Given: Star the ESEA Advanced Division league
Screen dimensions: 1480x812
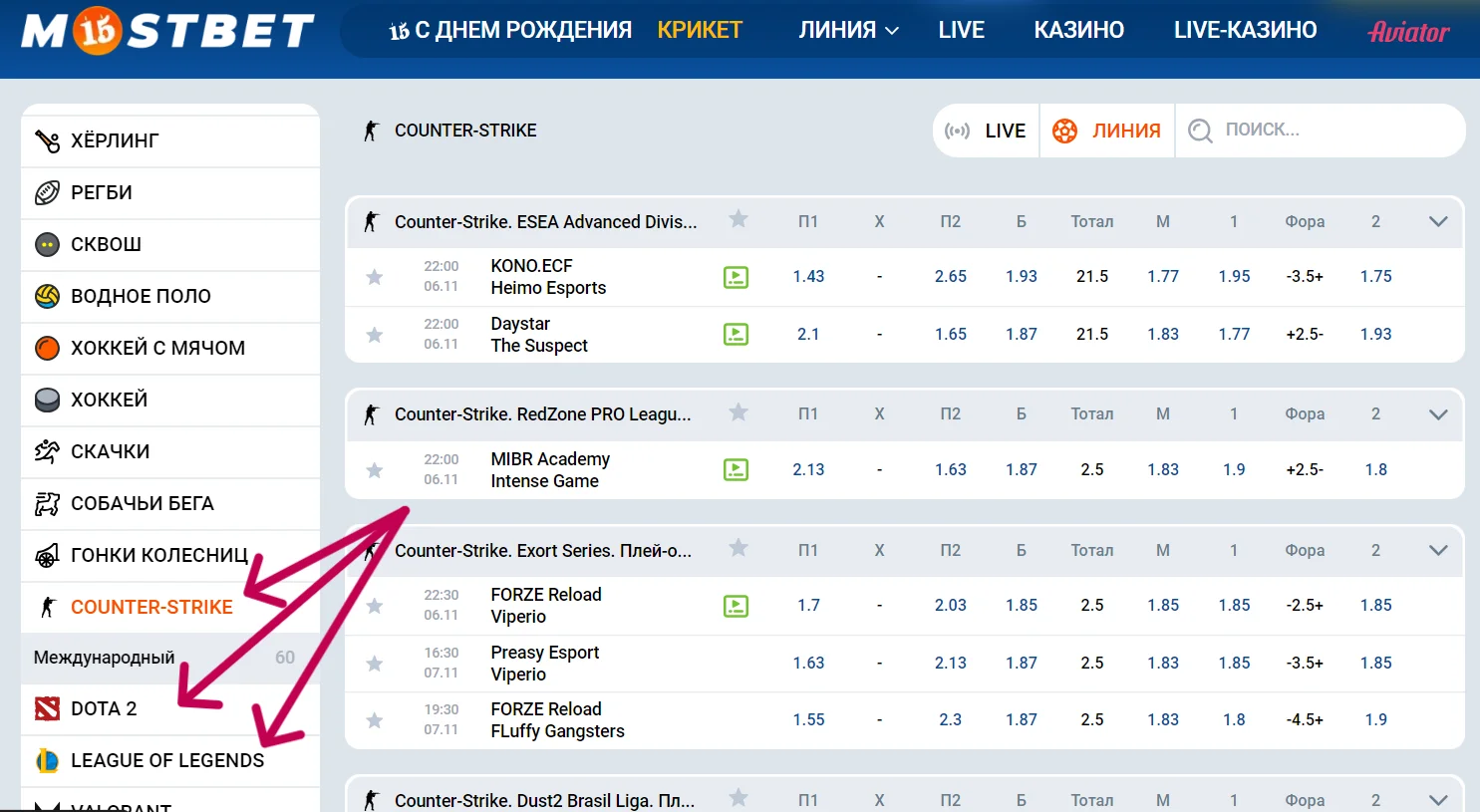Looking at the screenshot, I should tap(738, 219).
